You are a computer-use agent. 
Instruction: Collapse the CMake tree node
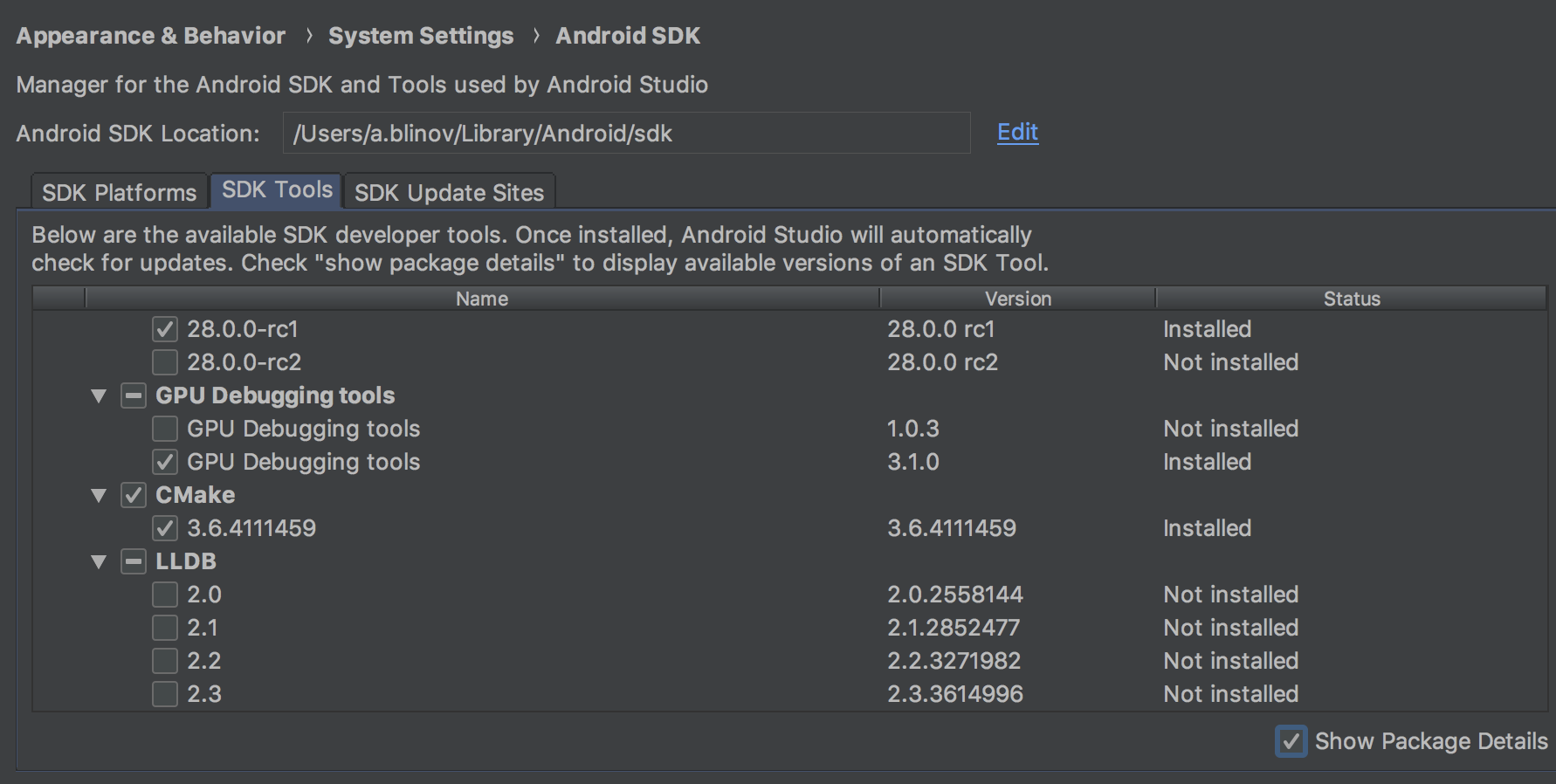pyautogui.click(x=99, y=496)
